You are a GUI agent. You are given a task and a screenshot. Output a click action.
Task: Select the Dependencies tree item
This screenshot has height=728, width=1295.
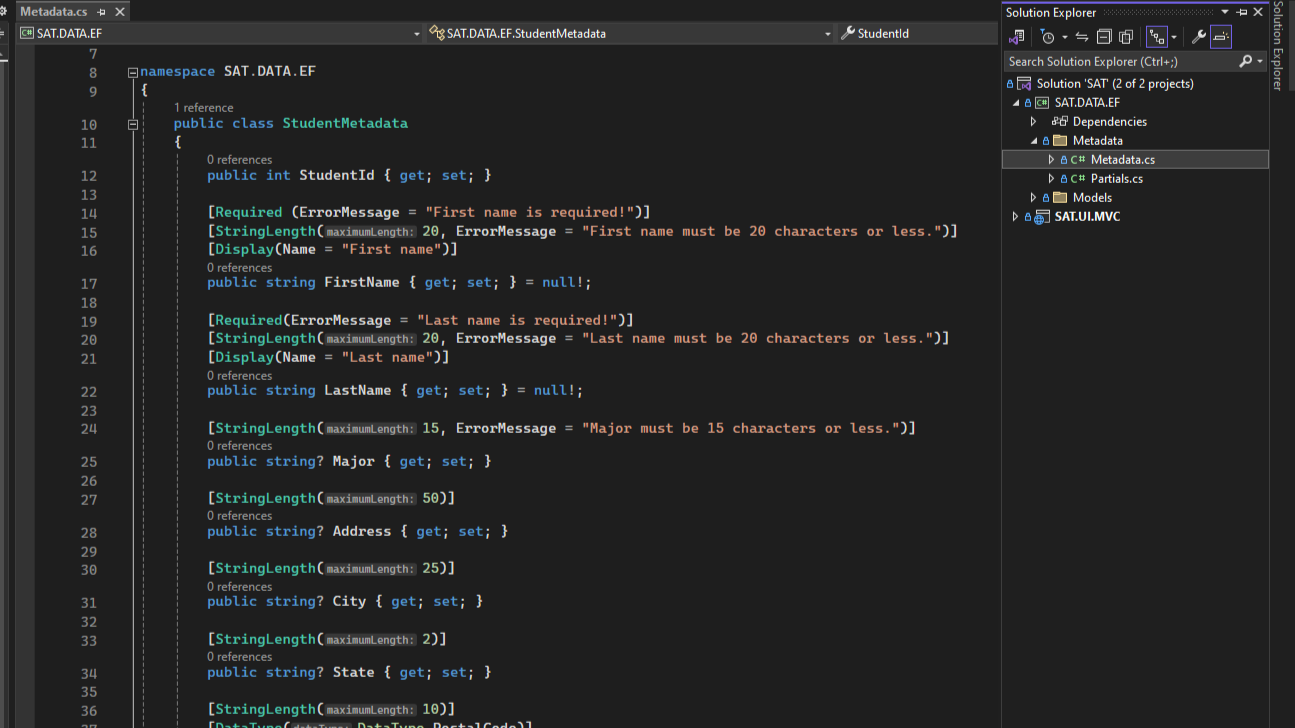click(1110, 121)
